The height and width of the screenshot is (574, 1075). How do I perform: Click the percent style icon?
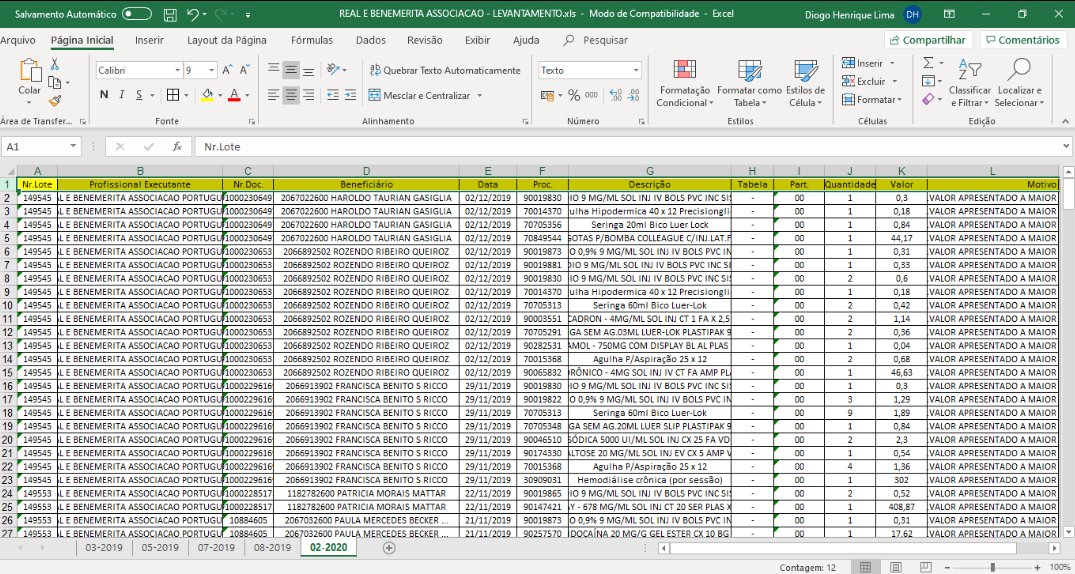(x=575, y=95)
